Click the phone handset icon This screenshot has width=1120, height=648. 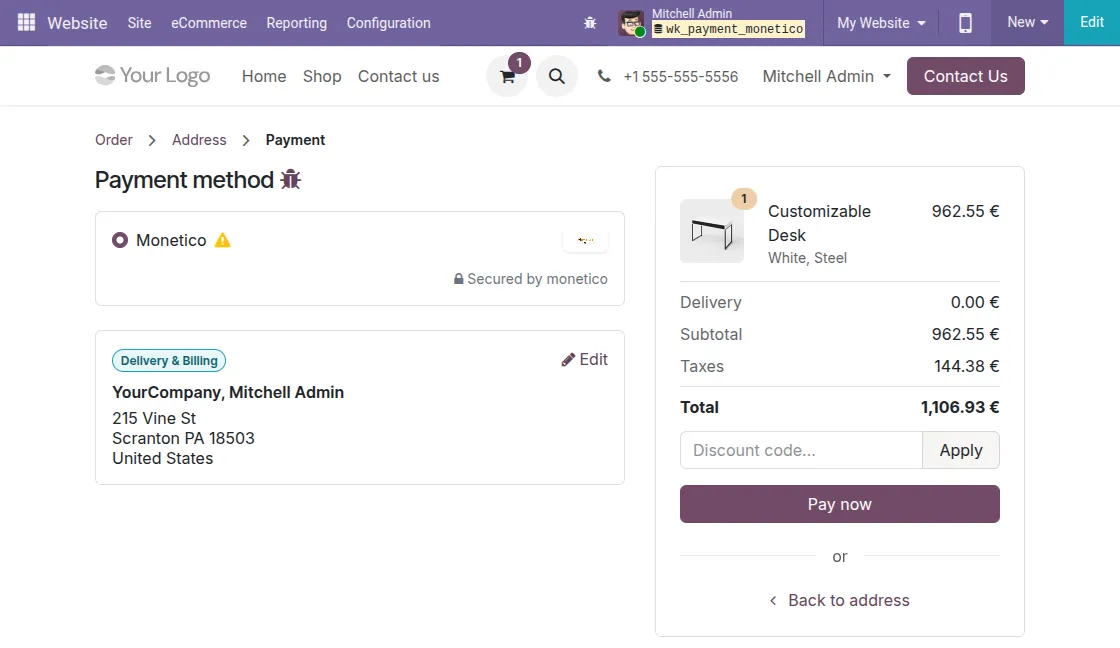point(604,76)
